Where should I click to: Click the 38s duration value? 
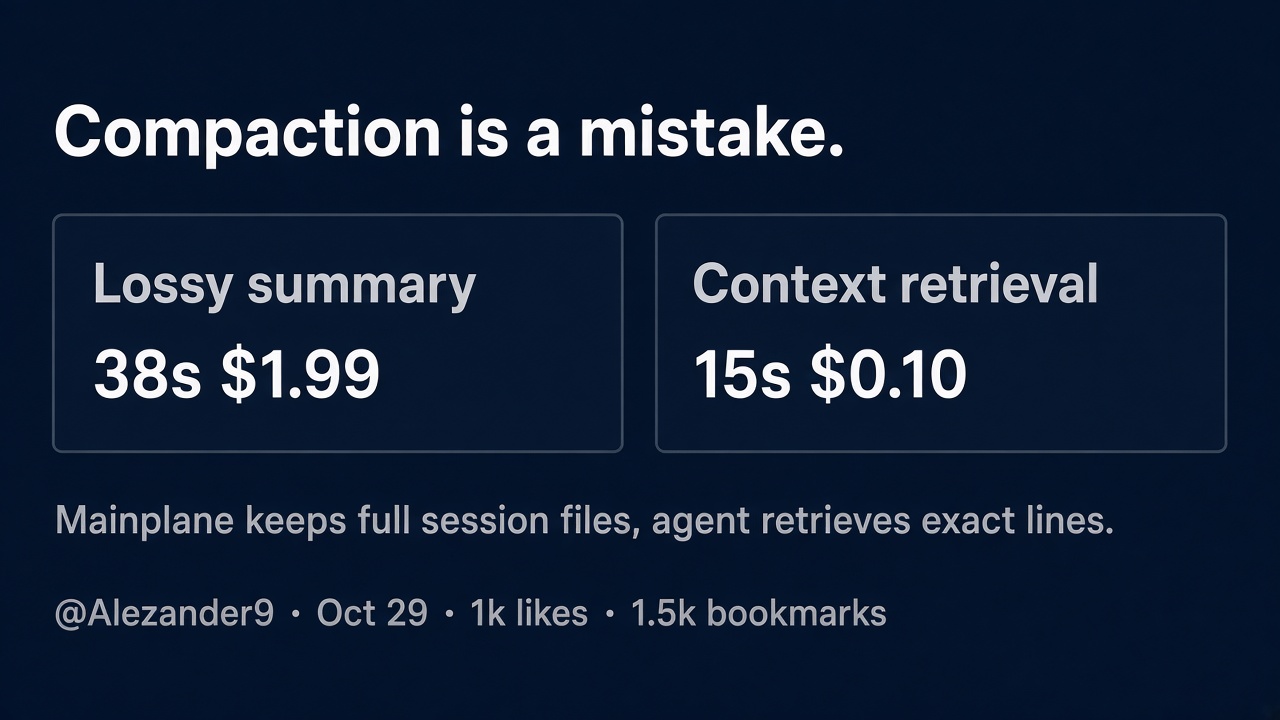tap(147, 375)
